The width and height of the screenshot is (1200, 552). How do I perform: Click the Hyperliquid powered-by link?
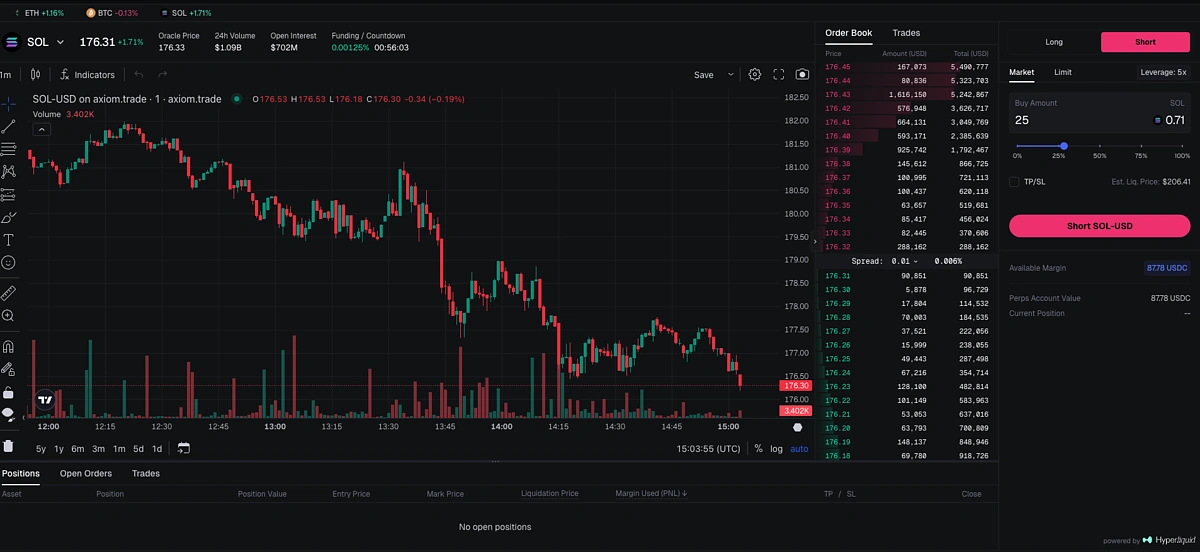1148,540
